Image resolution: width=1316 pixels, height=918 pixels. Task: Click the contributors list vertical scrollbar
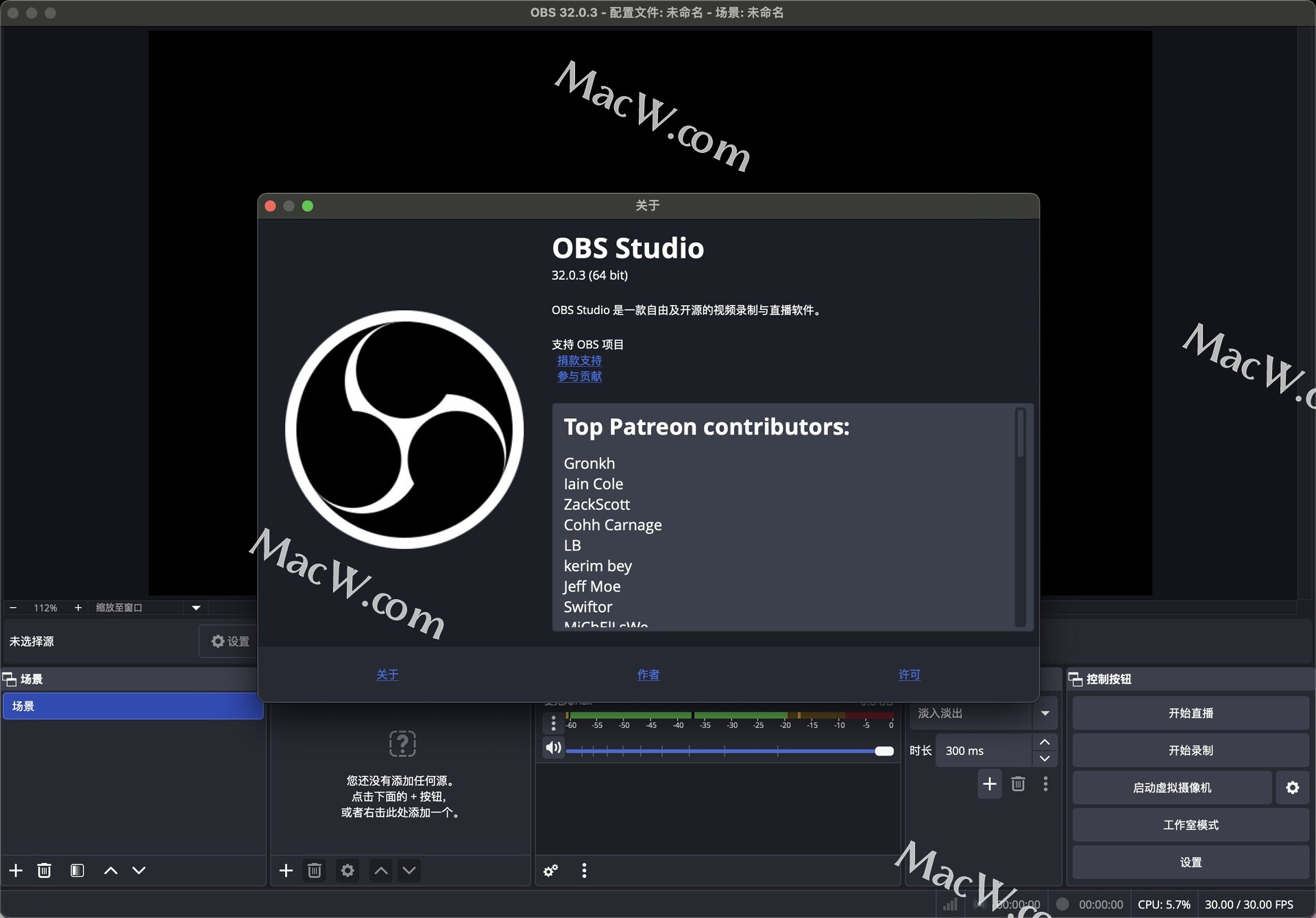[x=1021, y=433]
